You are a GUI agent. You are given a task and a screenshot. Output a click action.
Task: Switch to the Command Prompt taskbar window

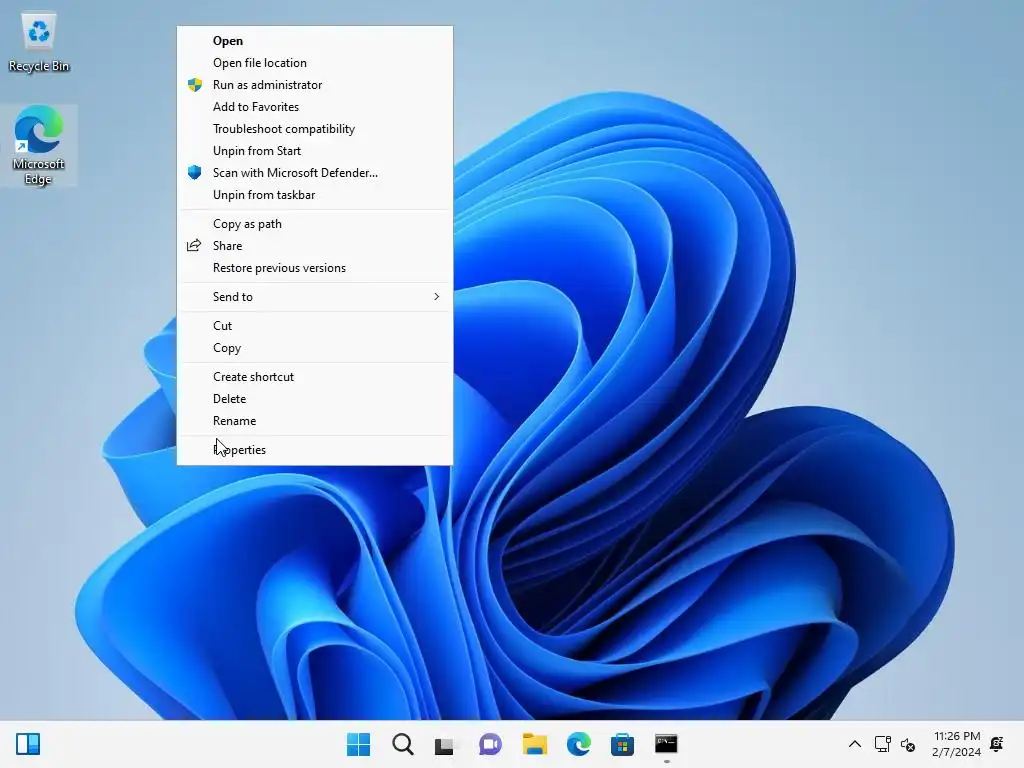click(666, 744)
